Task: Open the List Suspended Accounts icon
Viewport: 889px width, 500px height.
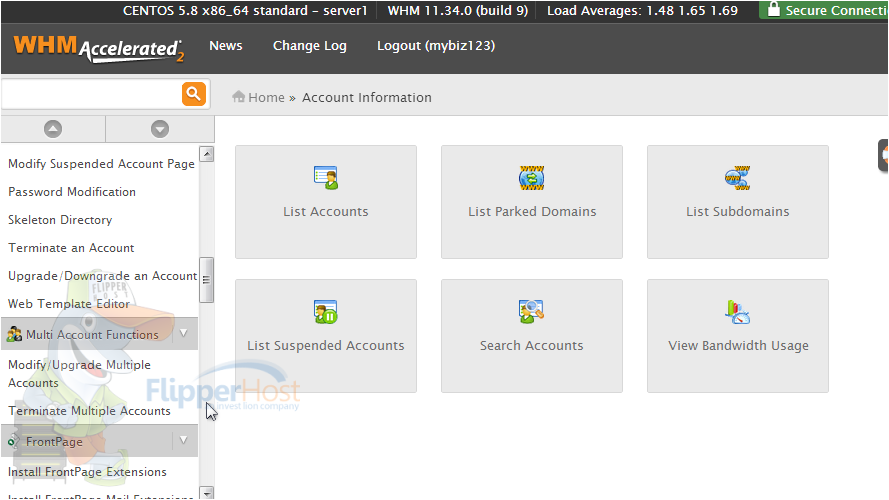Action: (326, 312)
